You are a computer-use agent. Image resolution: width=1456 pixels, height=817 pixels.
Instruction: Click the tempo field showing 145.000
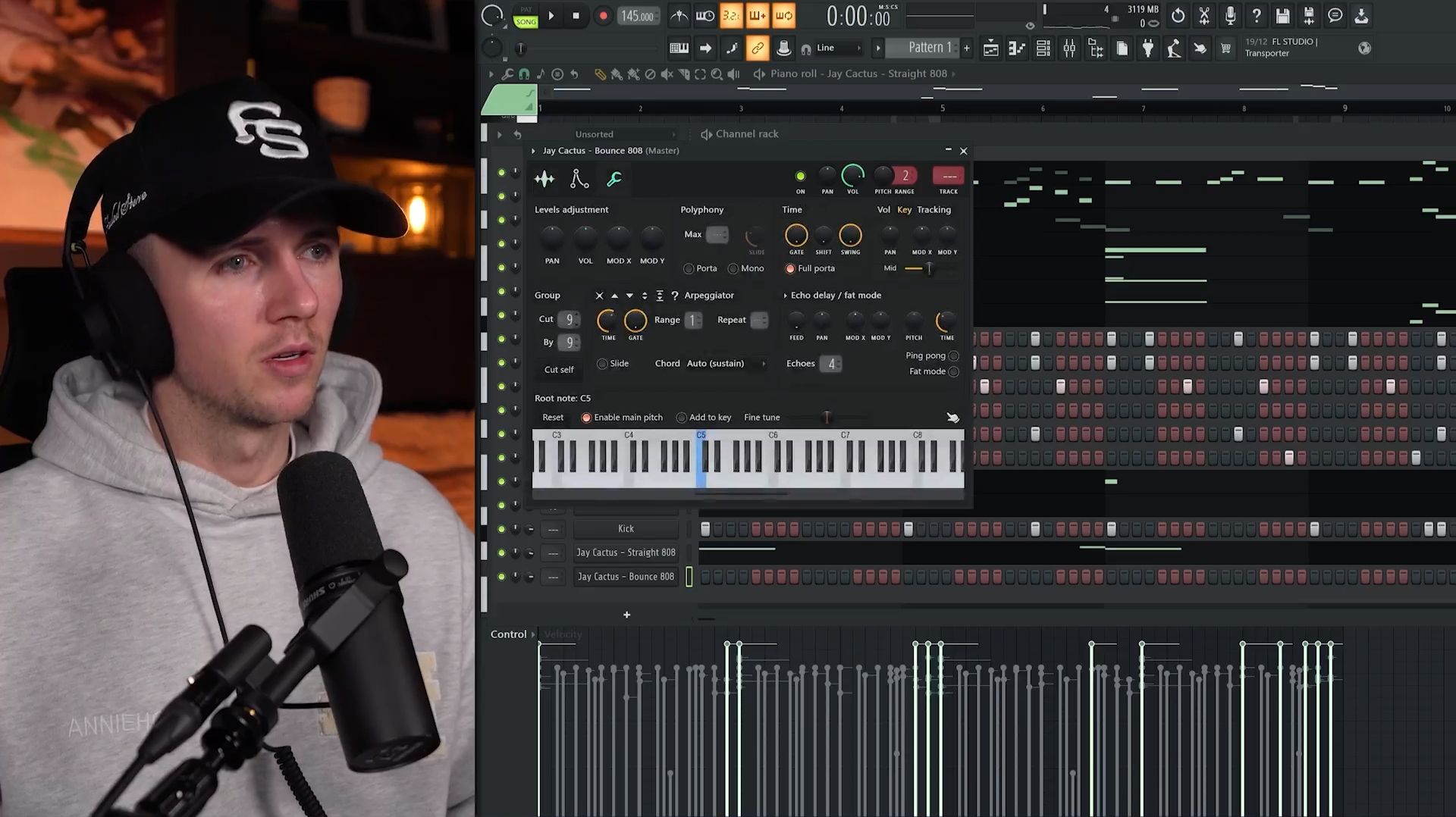(637, 16)
